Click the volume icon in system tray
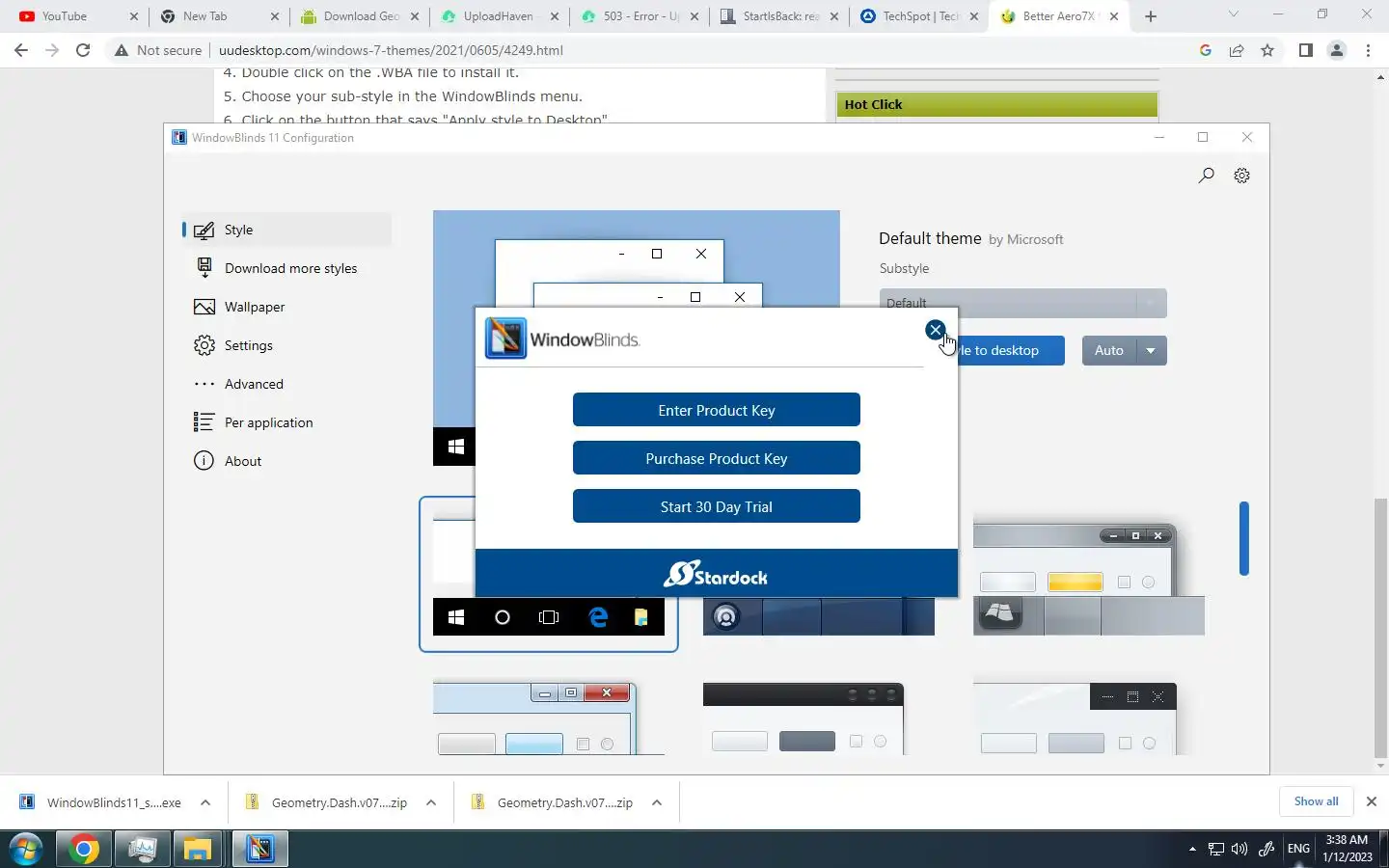This screenshot has width=1389, height=868. point(1239,849)
